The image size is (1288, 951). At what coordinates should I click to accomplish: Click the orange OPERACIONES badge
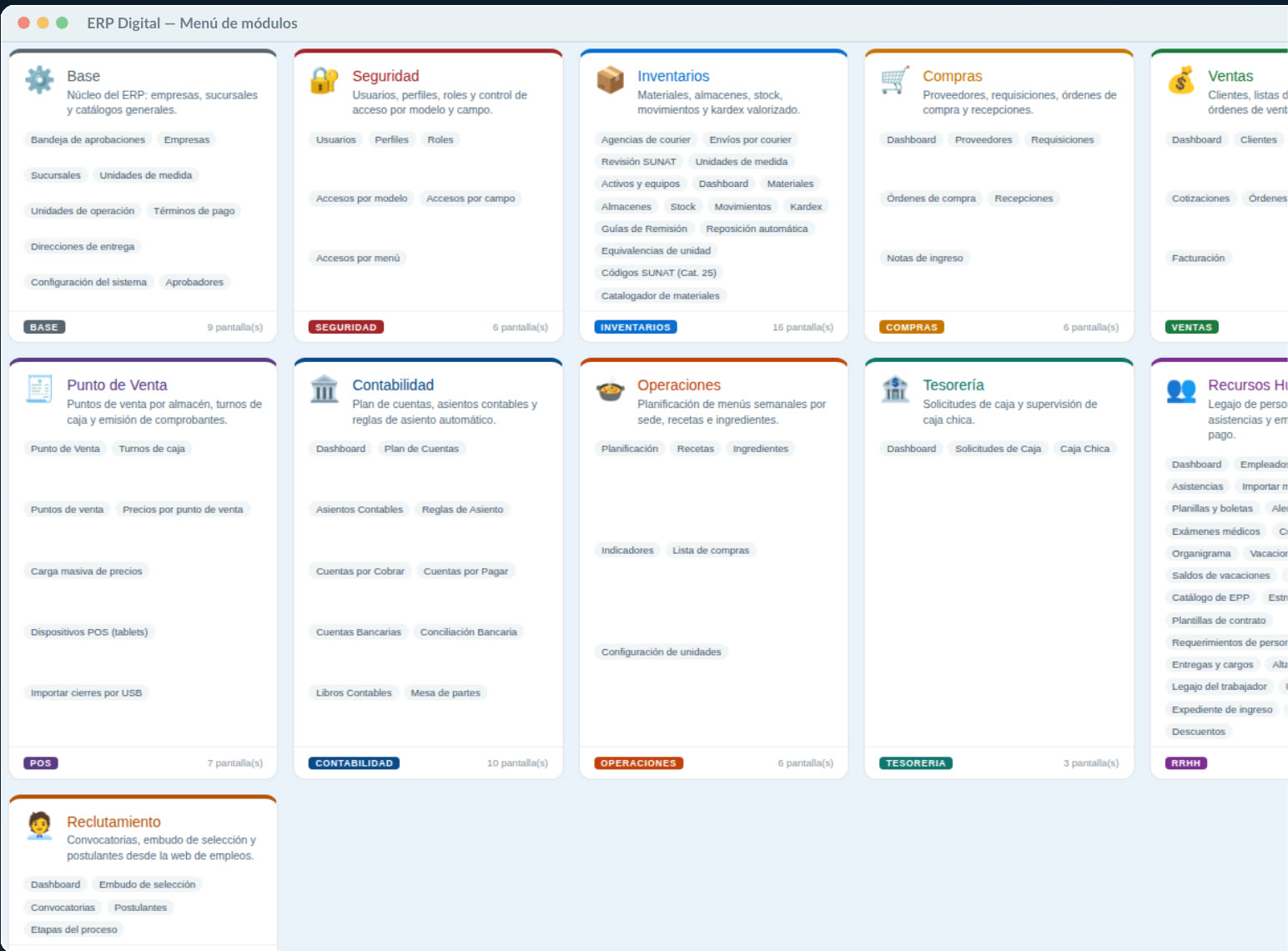coord(638,763)
